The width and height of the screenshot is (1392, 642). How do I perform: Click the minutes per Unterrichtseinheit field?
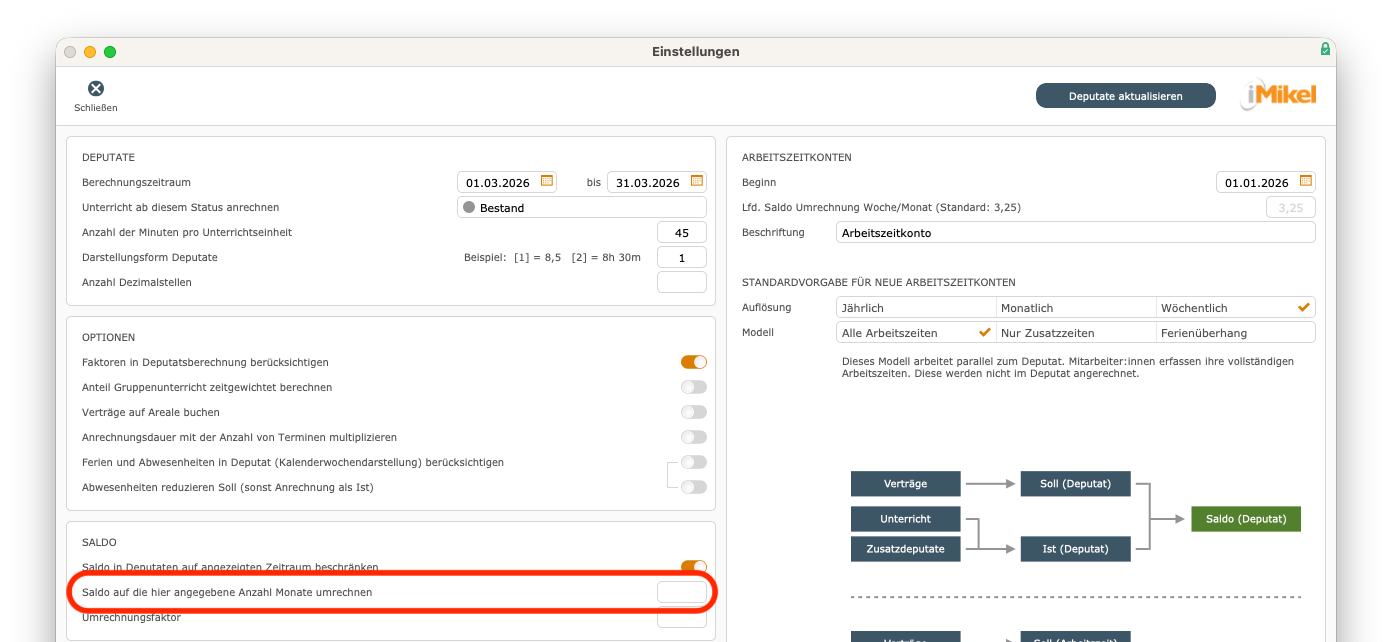click(681, 232)
